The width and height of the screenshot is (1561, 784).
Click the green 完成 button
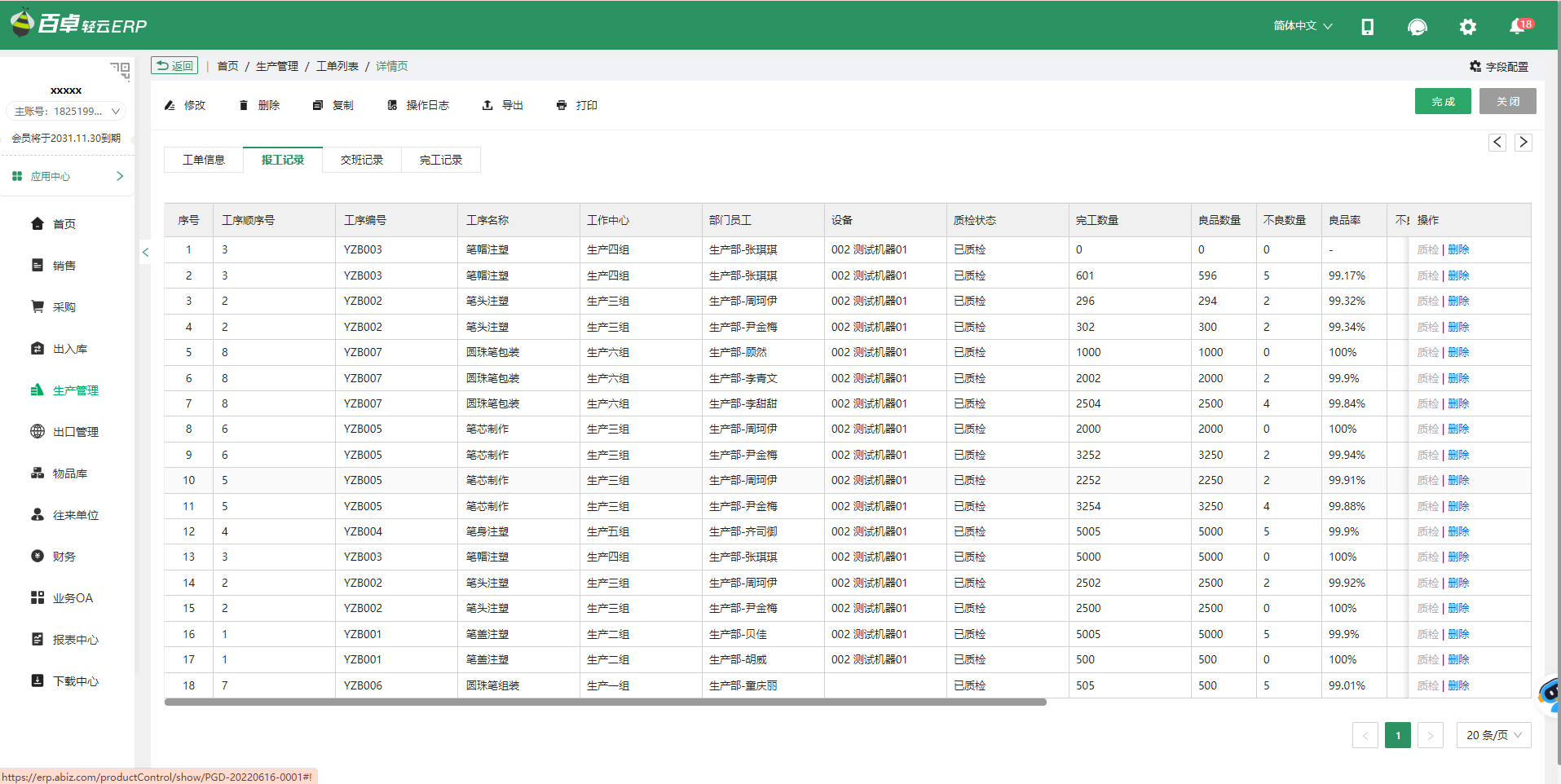pyautogui.click(x=1443, y=101)
